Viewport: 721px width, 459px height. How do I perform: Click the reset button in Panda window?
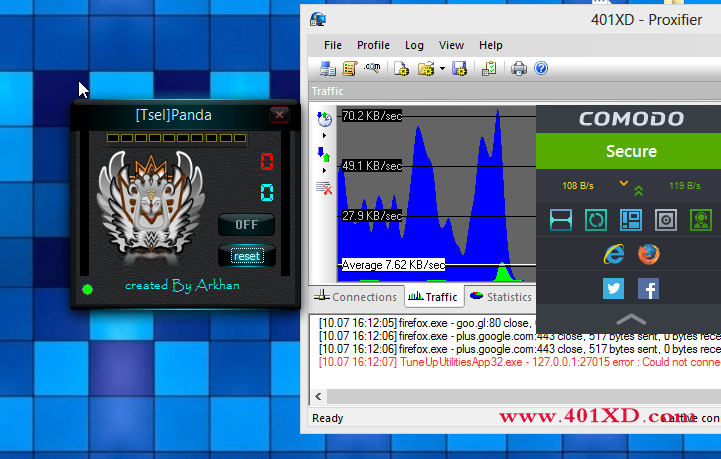tap(247, 256)
